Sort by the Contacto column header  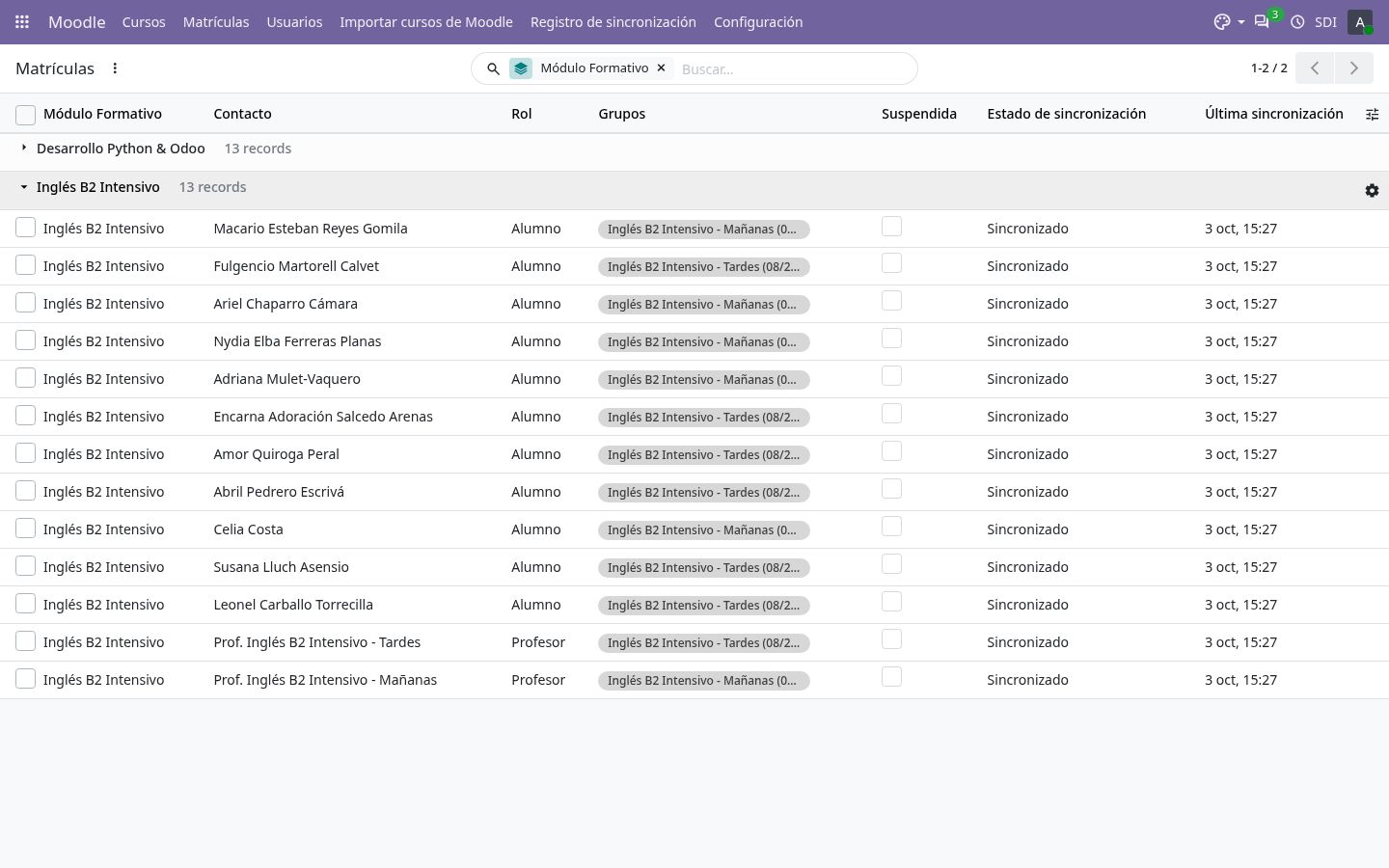(242, 114)
